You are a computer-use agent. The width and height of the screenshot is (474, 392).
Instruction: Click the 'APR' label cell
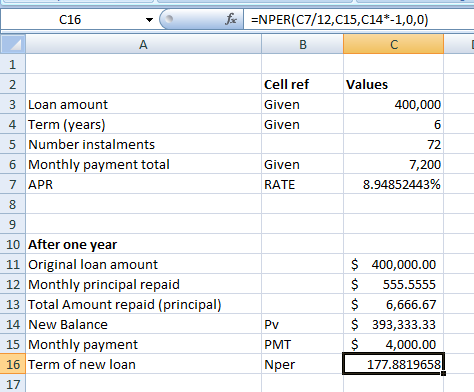[x=143, y=184]
